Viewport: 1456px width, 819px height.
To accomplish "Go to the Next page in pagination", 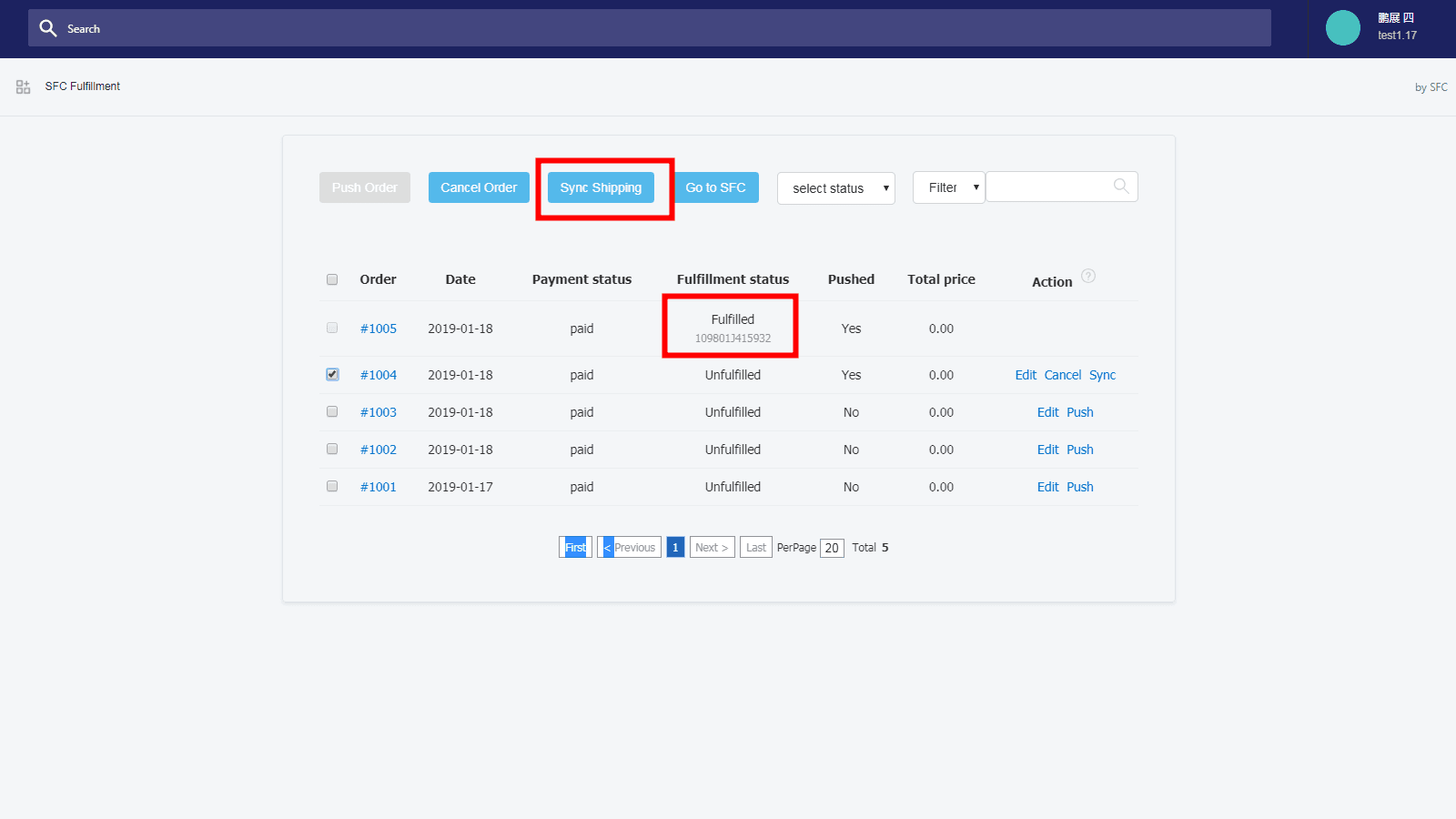I will pyautogui.click(x=712, y=547).
